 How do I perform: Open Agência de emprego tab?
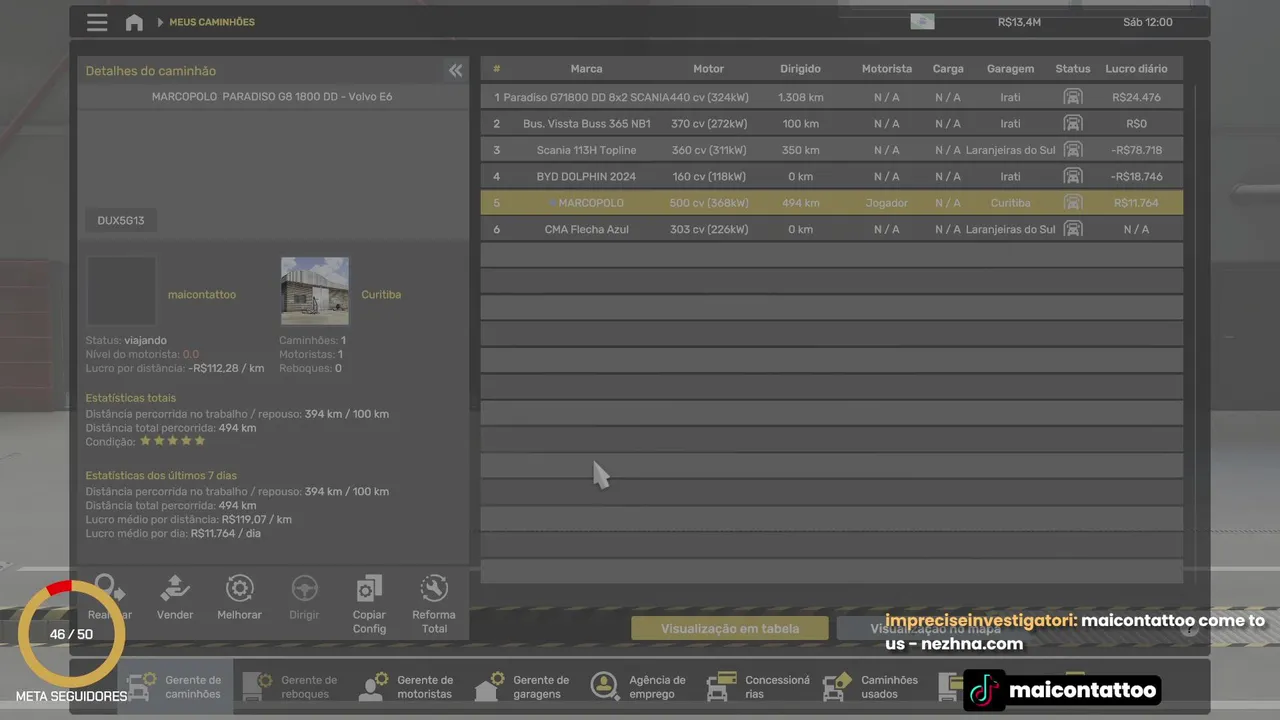pos(639,686)
